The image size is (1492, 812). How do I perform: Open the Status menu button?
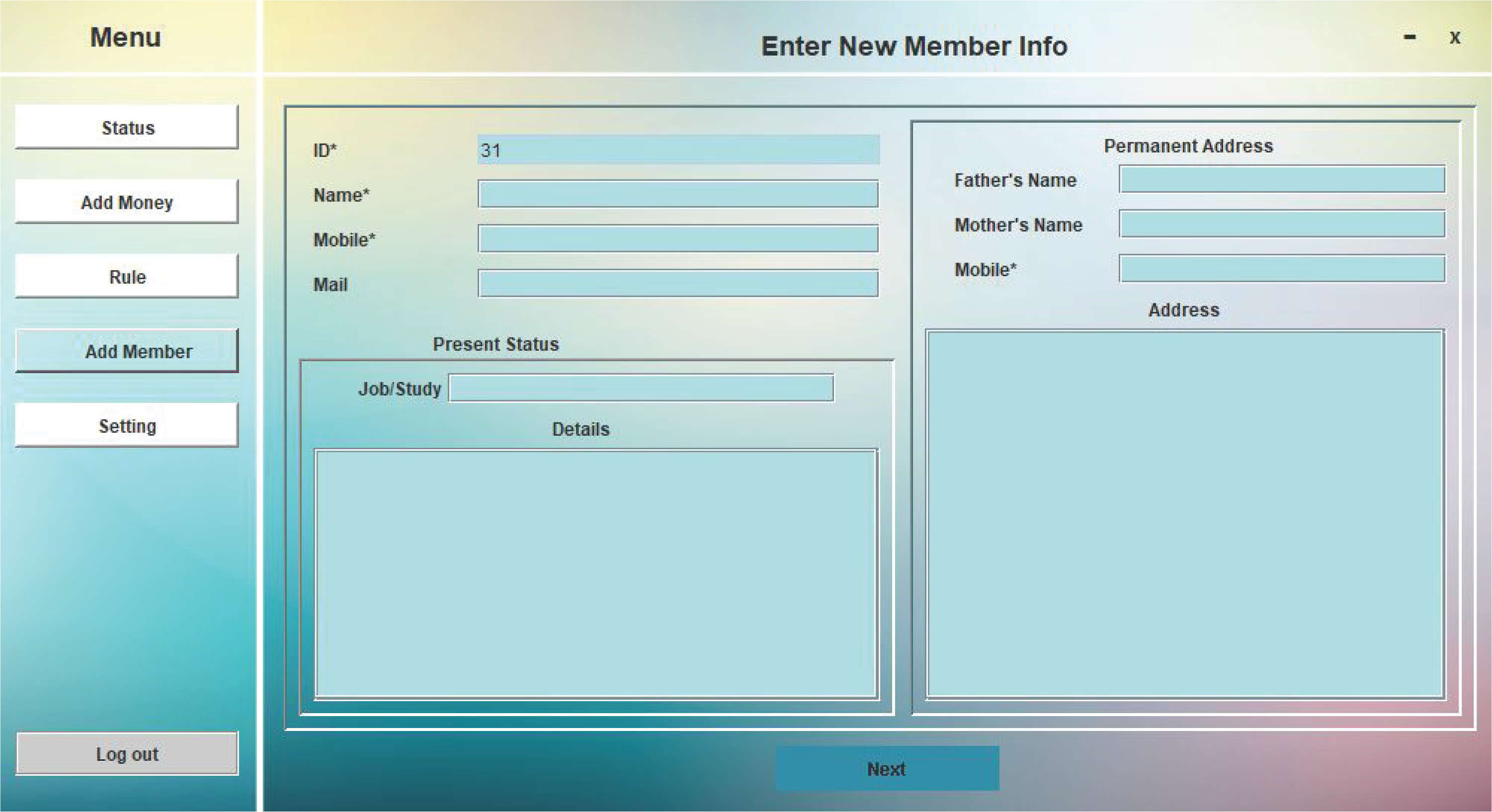126,127
